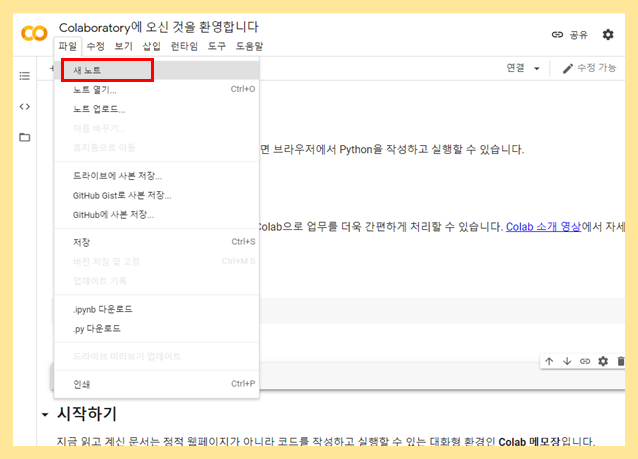Image resolution: width=638 pixels, height=459 pixels.
Task: Select 새 노트 in the file menu
Action: [157, 70]
